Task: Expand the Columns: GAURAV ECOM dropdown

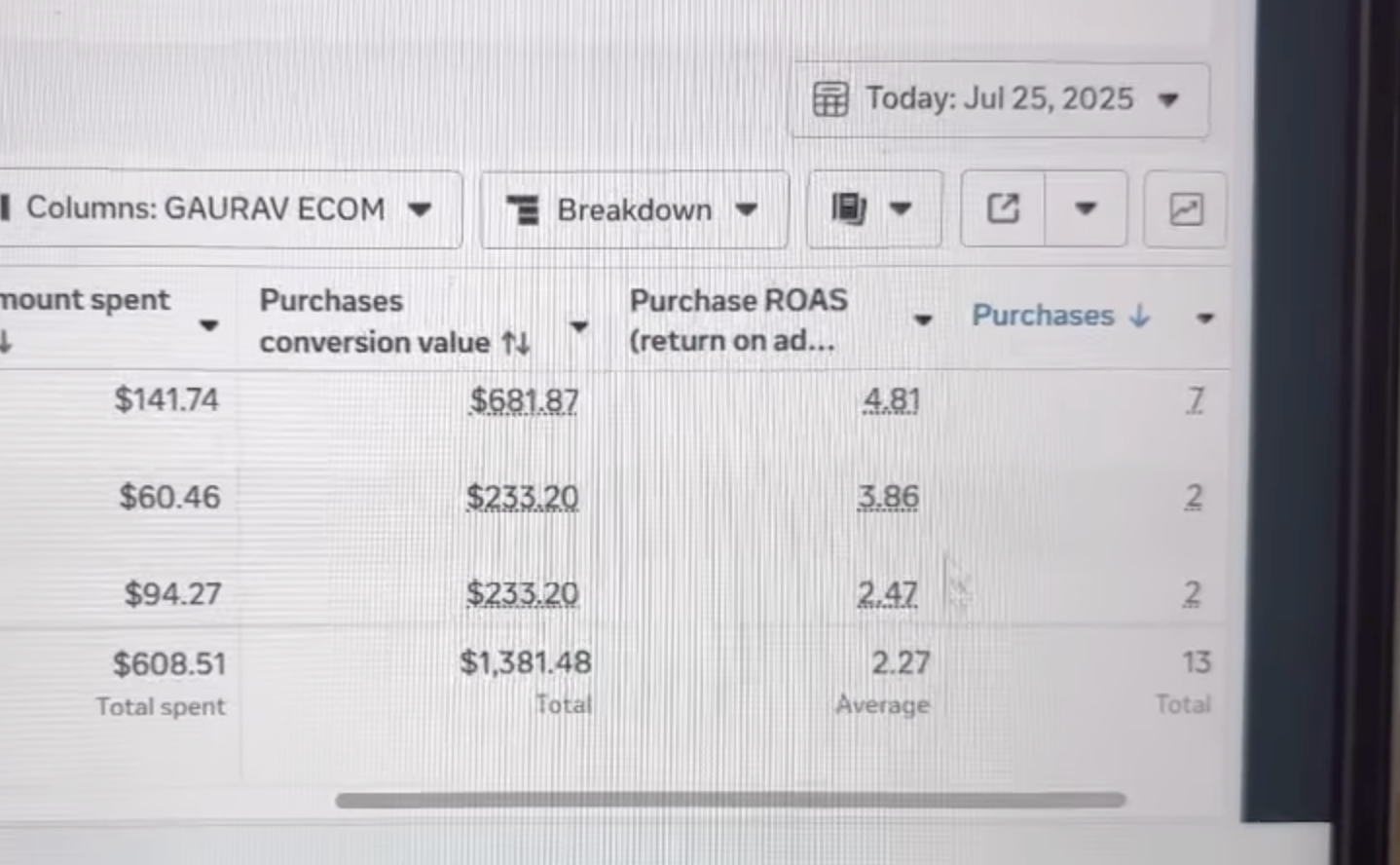Action: pyautogui.click(x=421, y=208)
